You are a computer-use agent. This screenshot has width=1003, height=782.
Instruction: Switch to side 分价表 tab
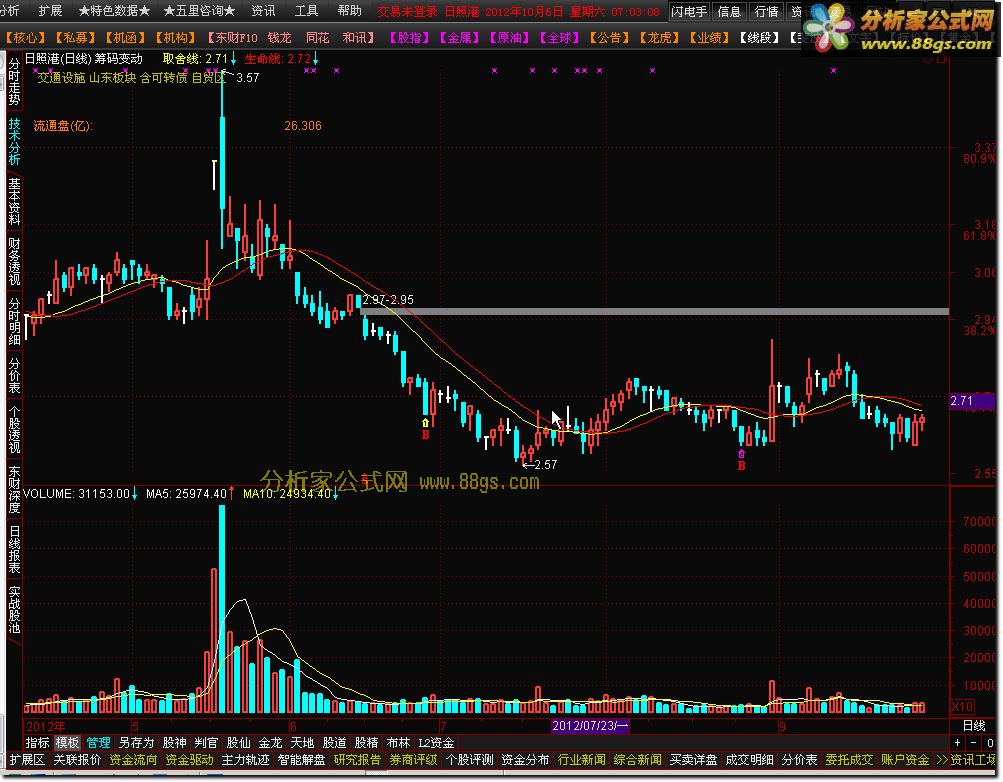(14, 375)
